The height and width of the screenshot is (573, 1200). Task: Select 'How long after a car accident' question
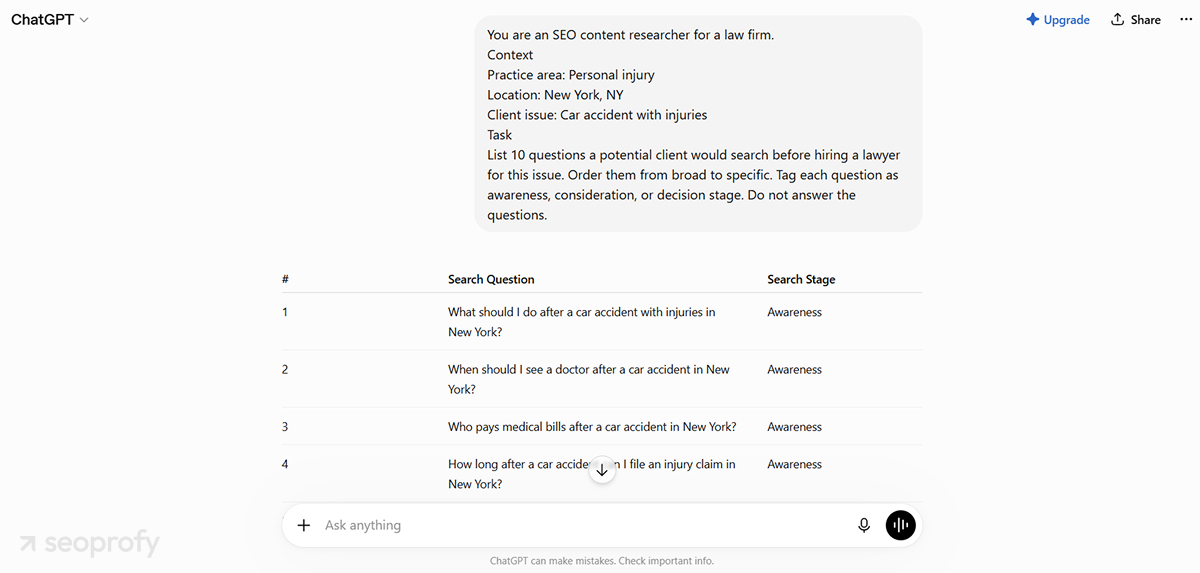coord(592,474)
